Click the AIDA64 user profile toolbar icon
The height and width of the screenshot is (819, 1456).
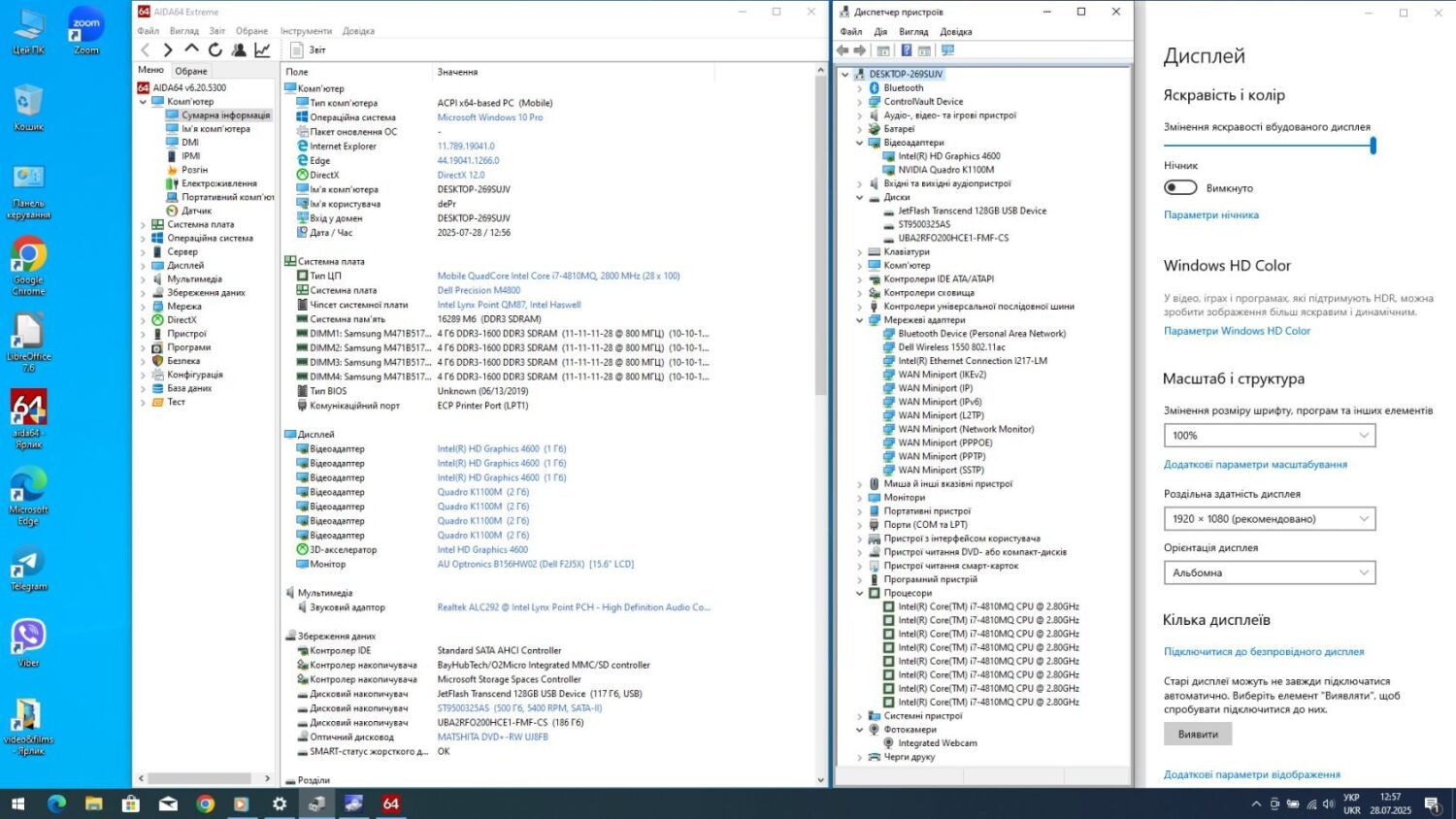[x=239, y=49]
